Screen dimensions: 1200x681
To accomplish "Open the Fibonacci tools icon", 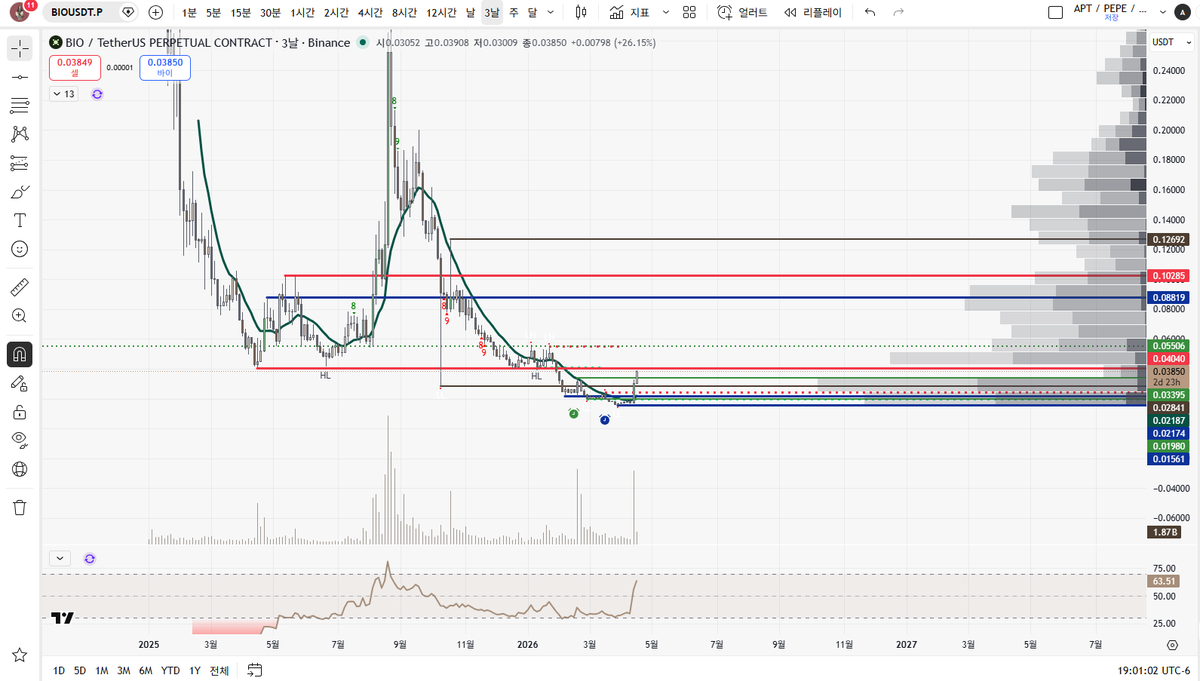I will tap(19, 105).
